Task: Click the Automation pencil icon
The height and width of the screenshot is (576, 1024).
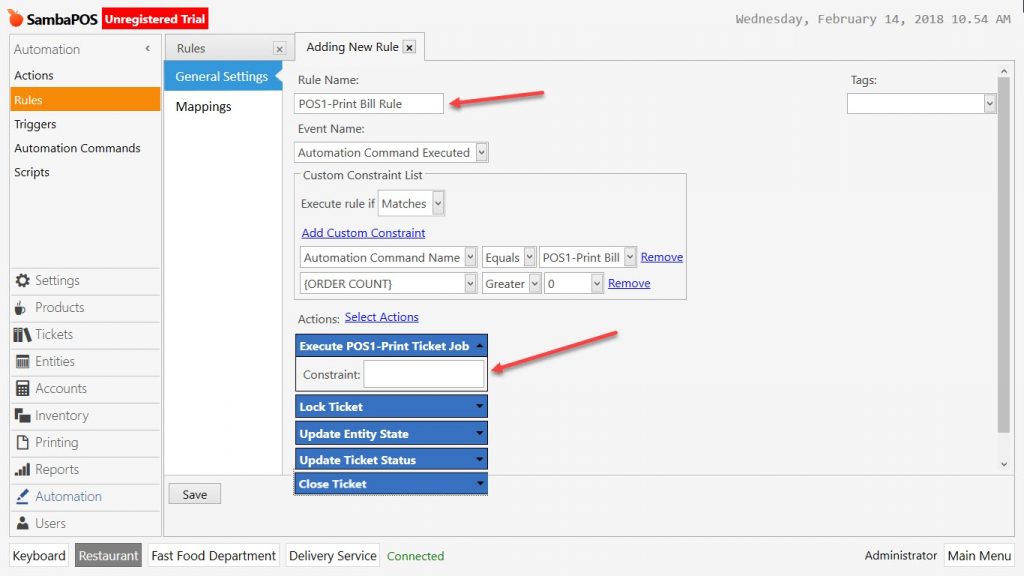Action: click(x=22, y=496)
